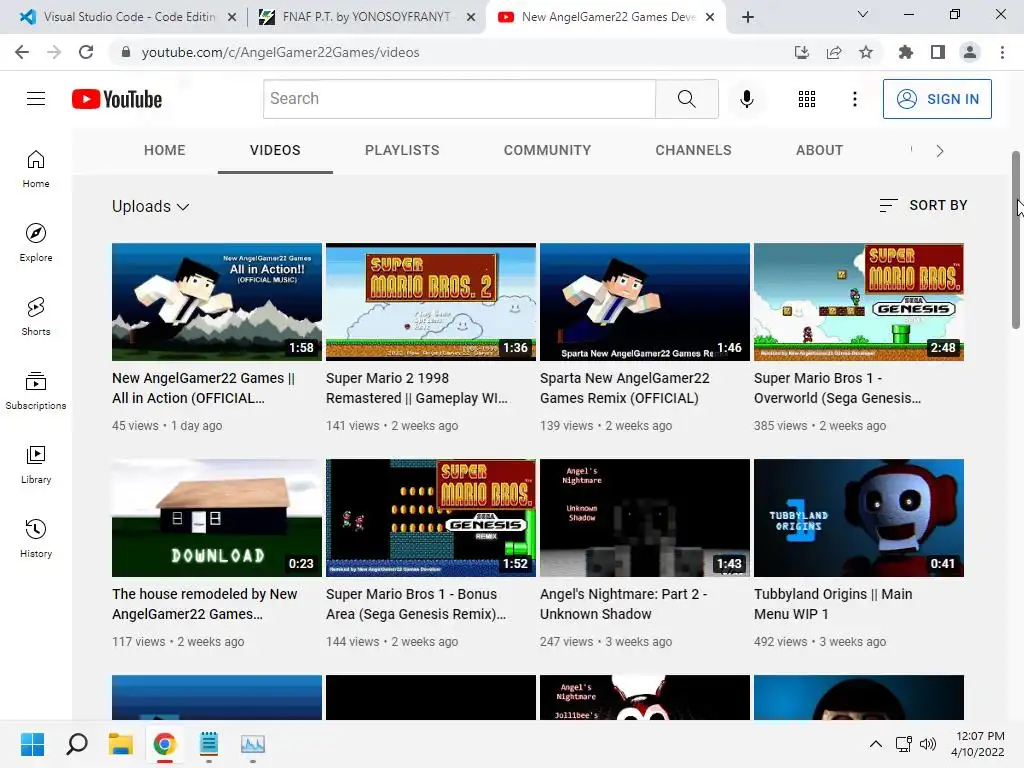This screenshot has height=768, width=1024.
Task: Open 'Angel's Nightmare: Part 2' title
Action: [624, 604]
